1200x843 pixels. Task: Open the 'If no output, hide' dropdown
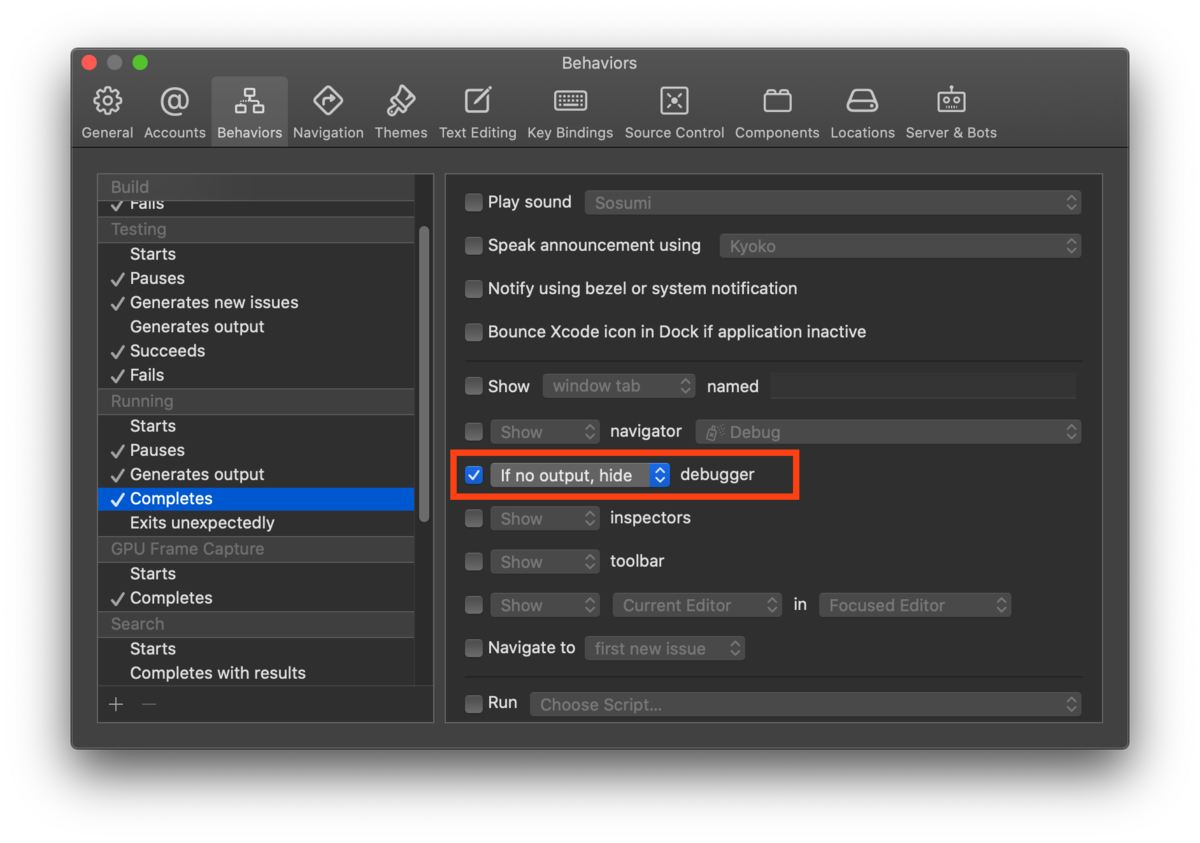pos(580,475)
